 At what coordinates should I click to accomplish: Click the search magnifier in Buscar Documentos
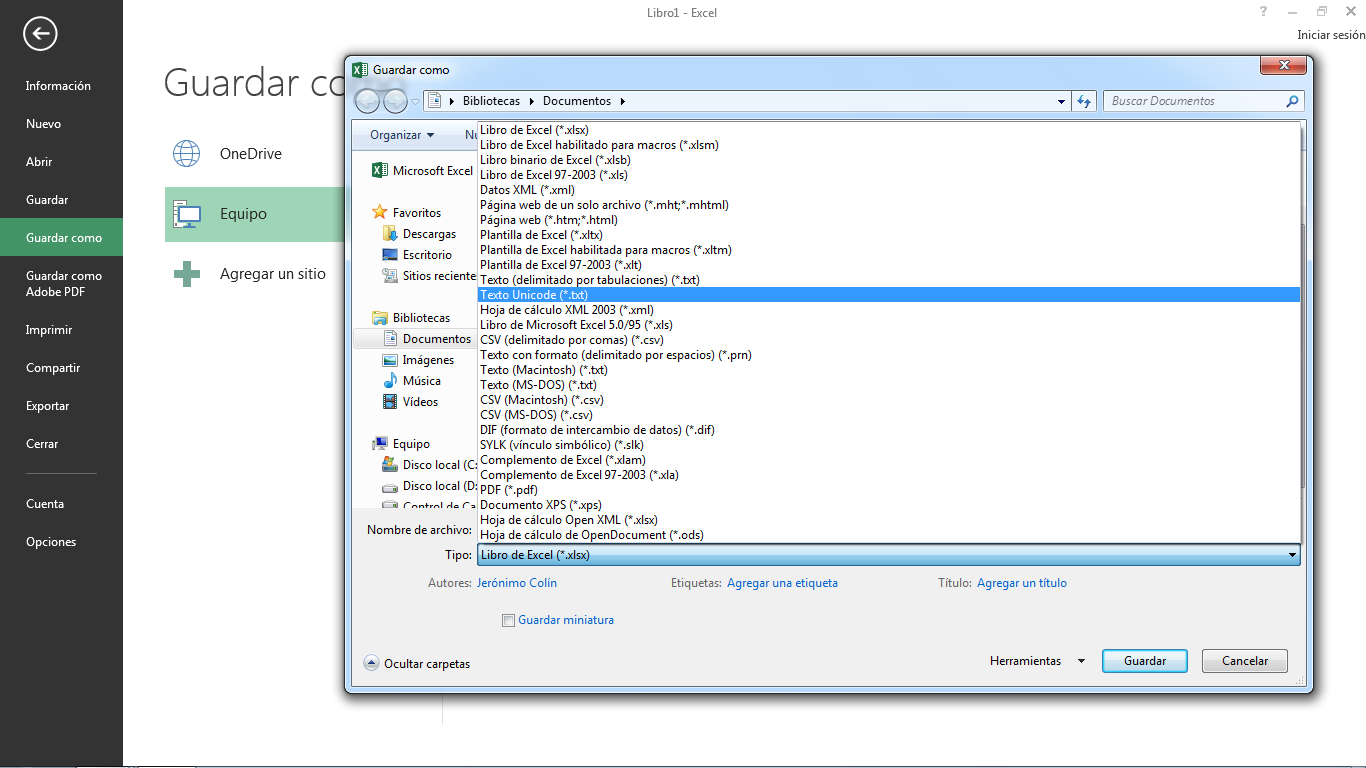[1292, 101]
